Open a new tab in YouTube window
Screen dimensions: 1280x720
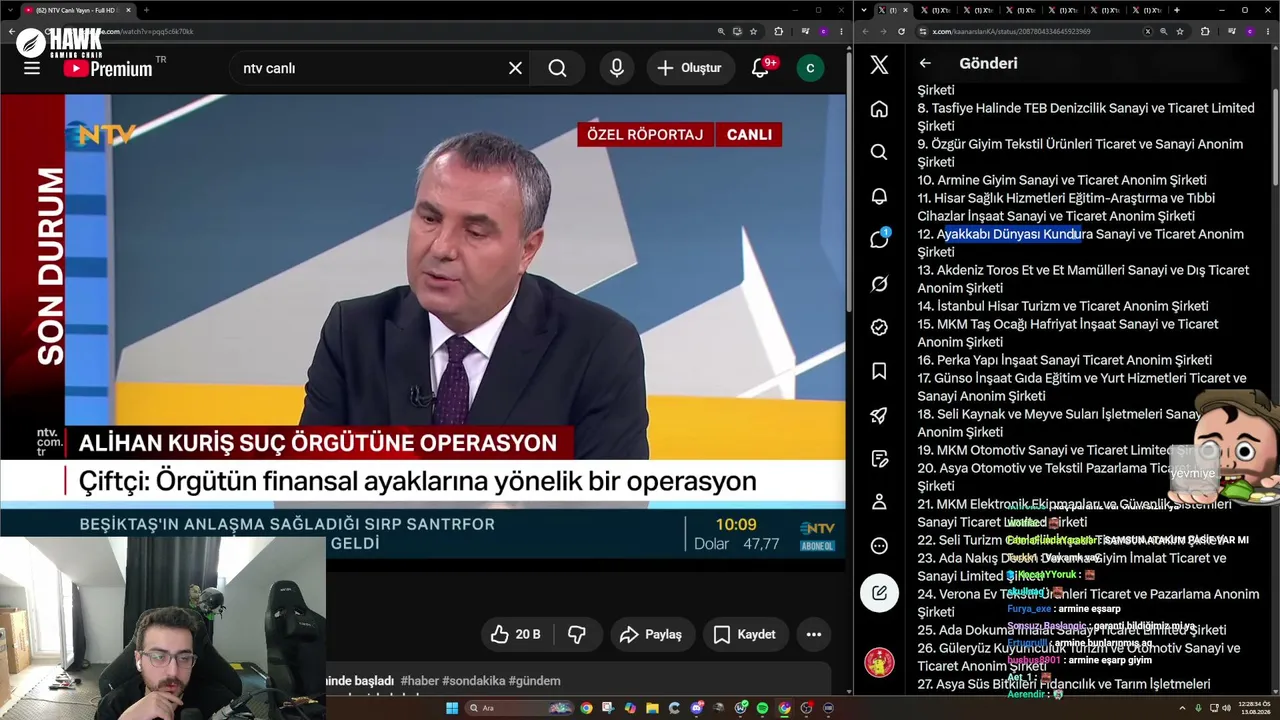146,10
